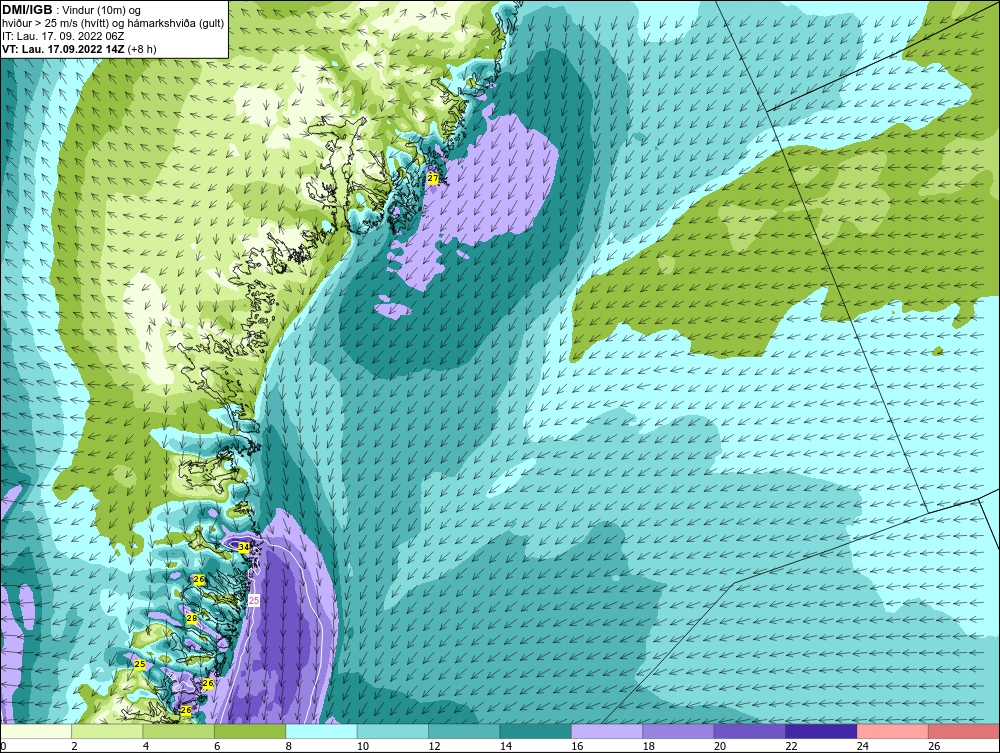Screen dimensions: 1000x753
Task: Click legend scale value 16
Action: pos(577,746)
